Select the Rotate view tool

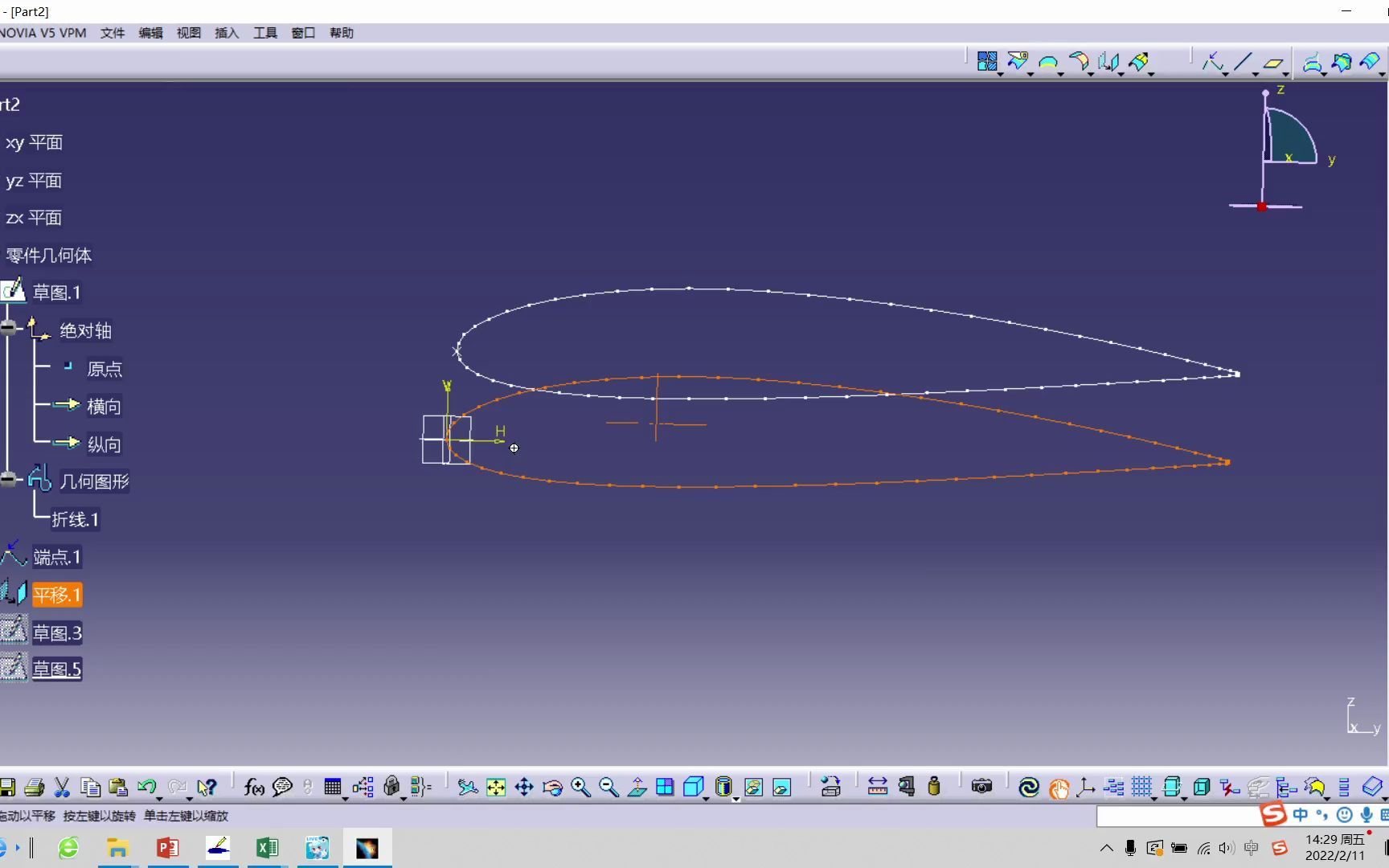[x=552, y=787]
